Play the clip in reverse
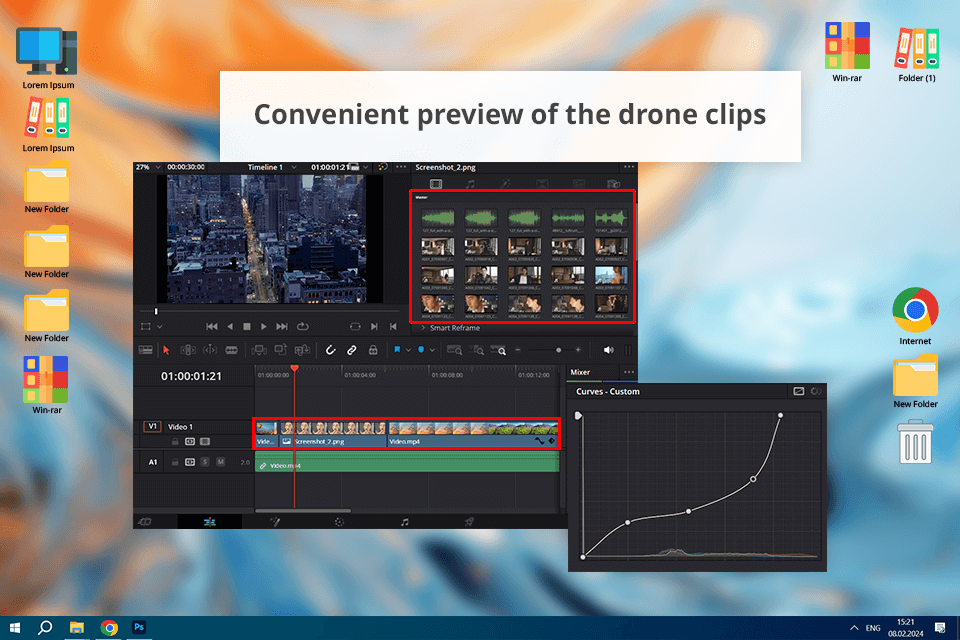 (x=230, y=327)
